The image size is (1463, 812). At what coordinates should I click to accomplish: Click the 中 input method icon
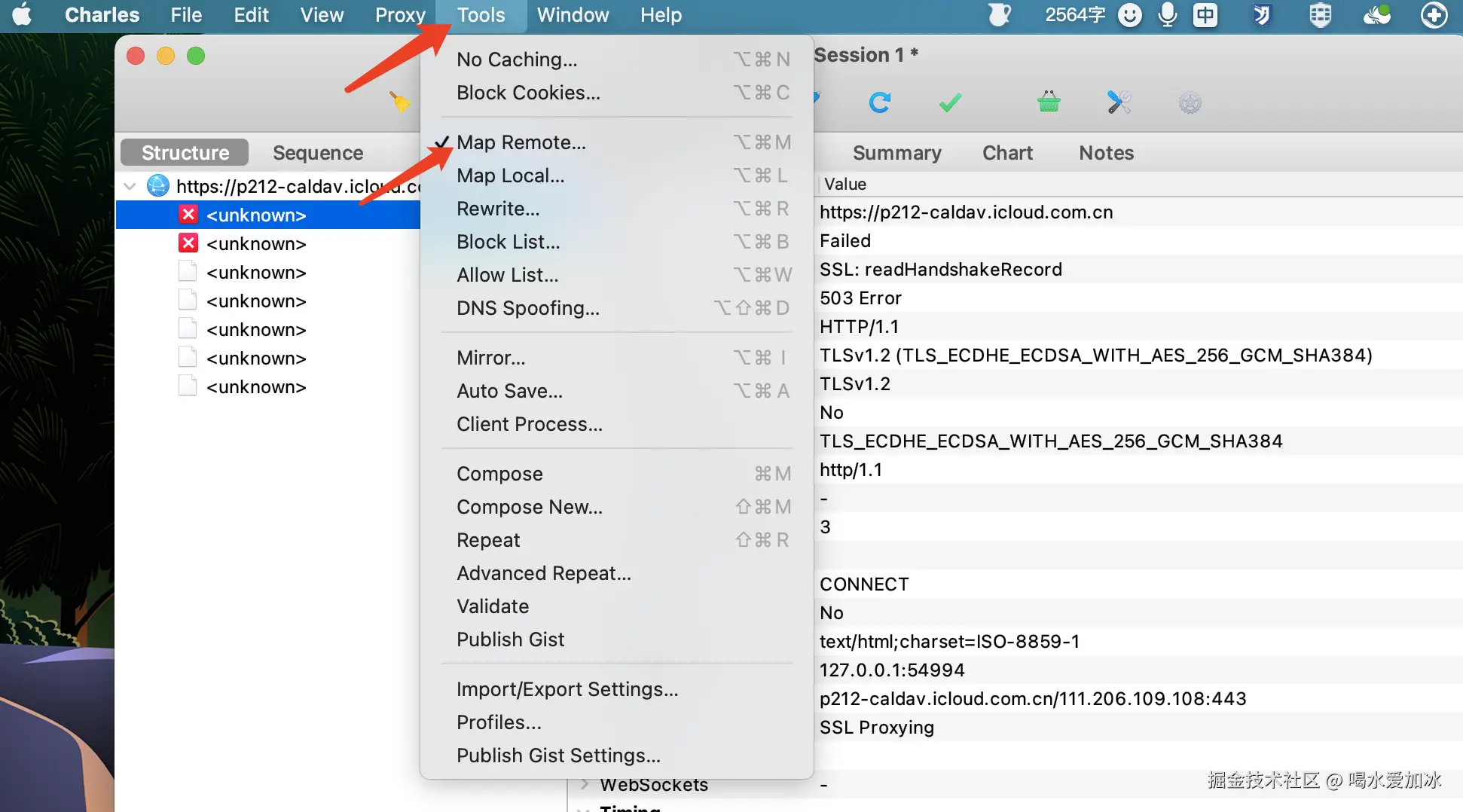(x=1205, y=14)
